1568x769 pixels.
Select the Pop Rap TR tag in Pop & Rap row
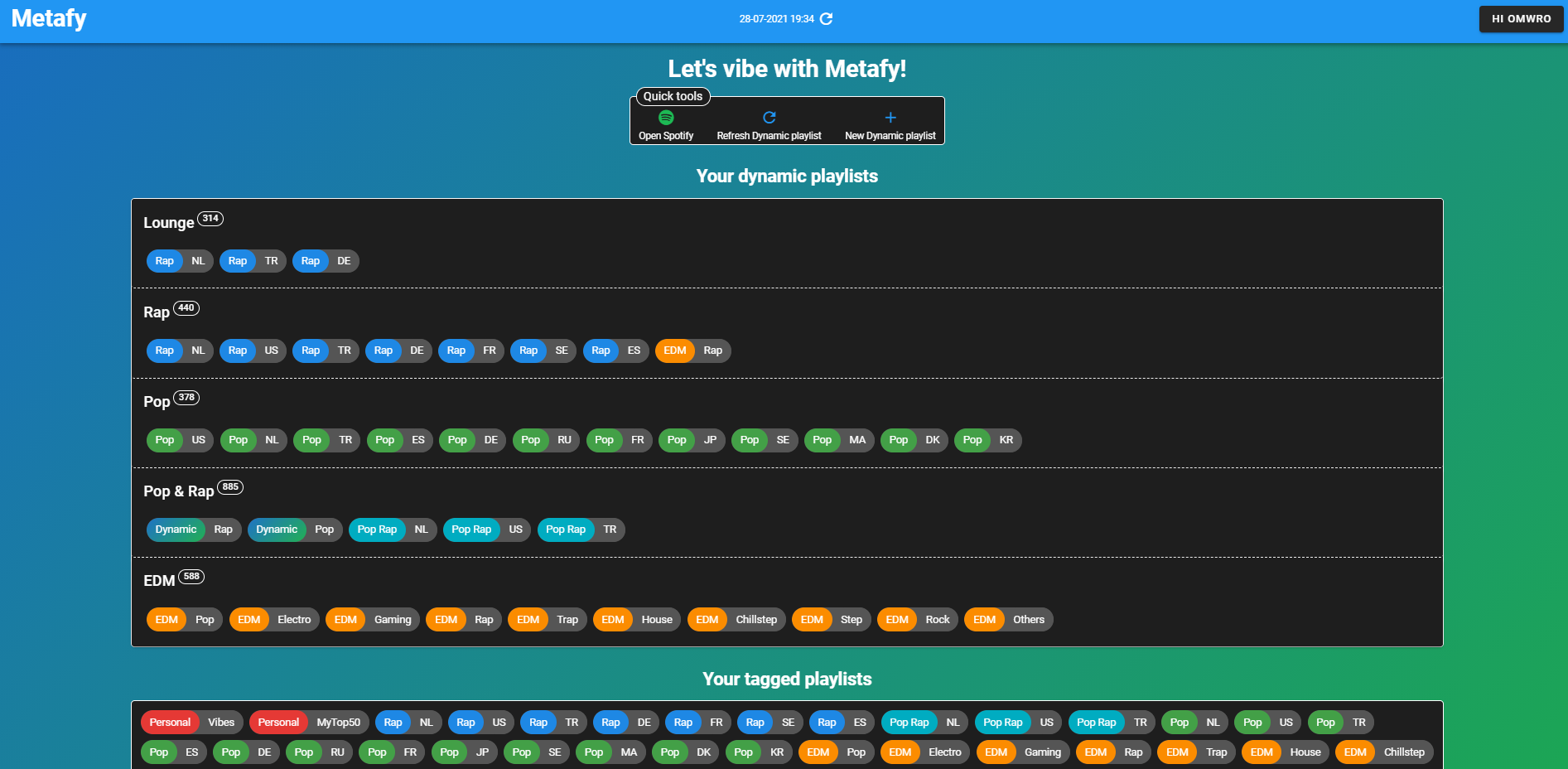coord(581,530)
